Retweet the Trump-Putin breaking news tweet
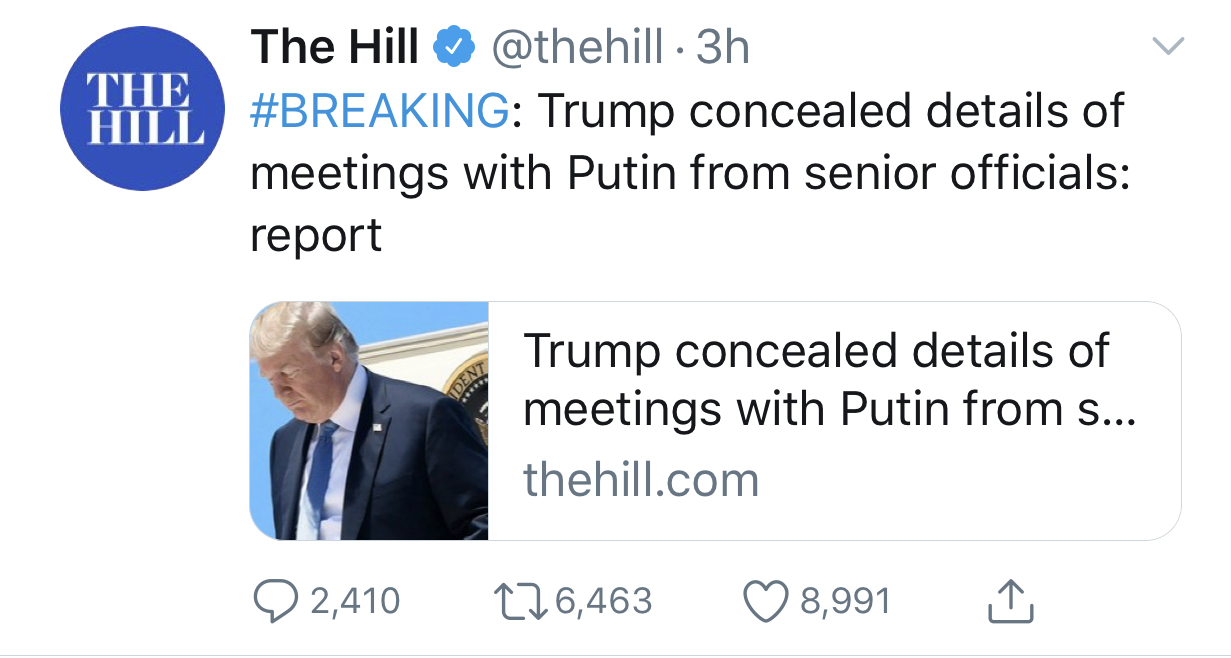Viewport: 1231px width, 658px height. pos(518,600)
